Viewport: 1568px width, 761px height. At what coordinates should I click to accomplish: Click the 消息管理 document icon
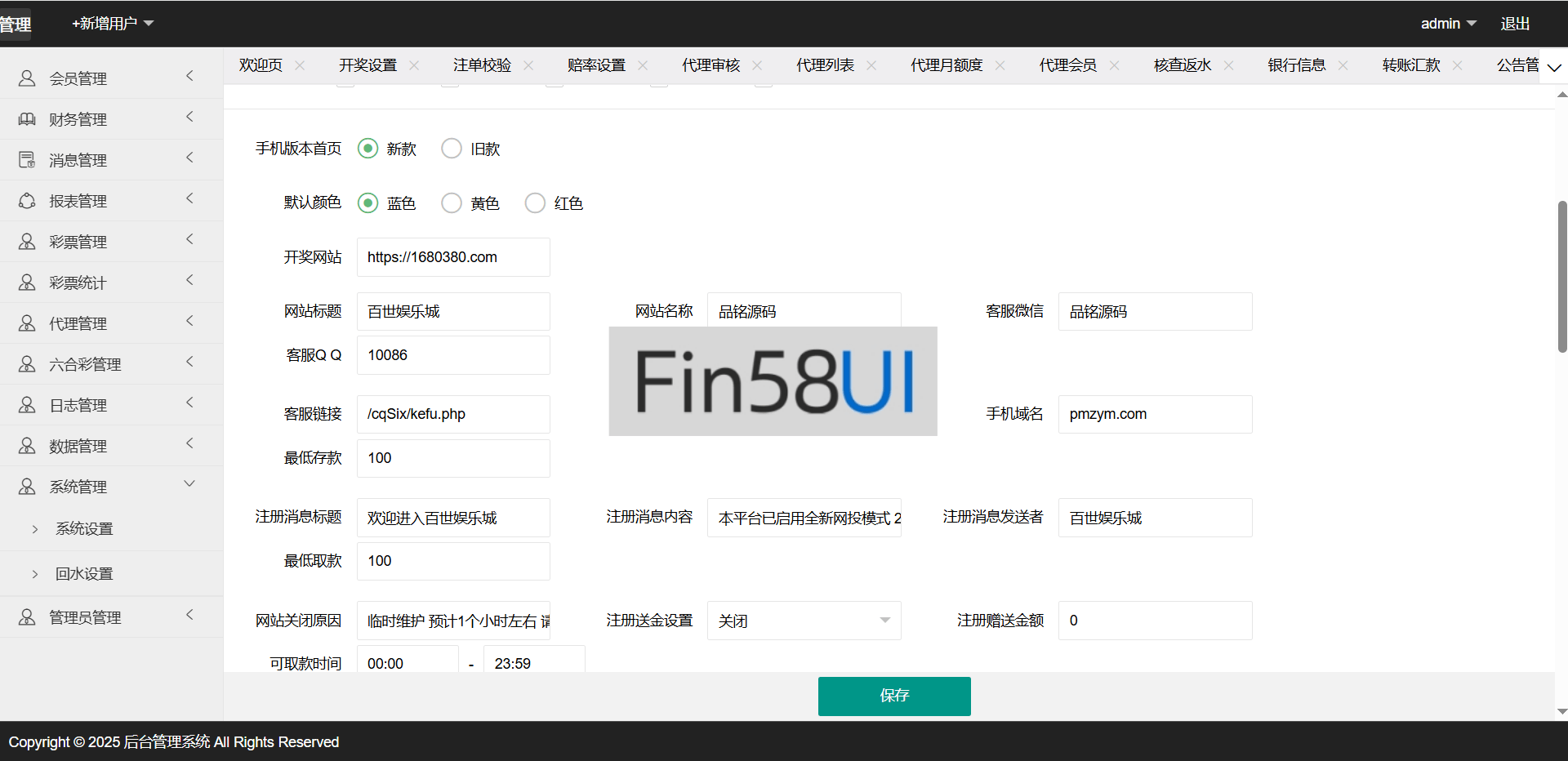[x=27, y=160]
